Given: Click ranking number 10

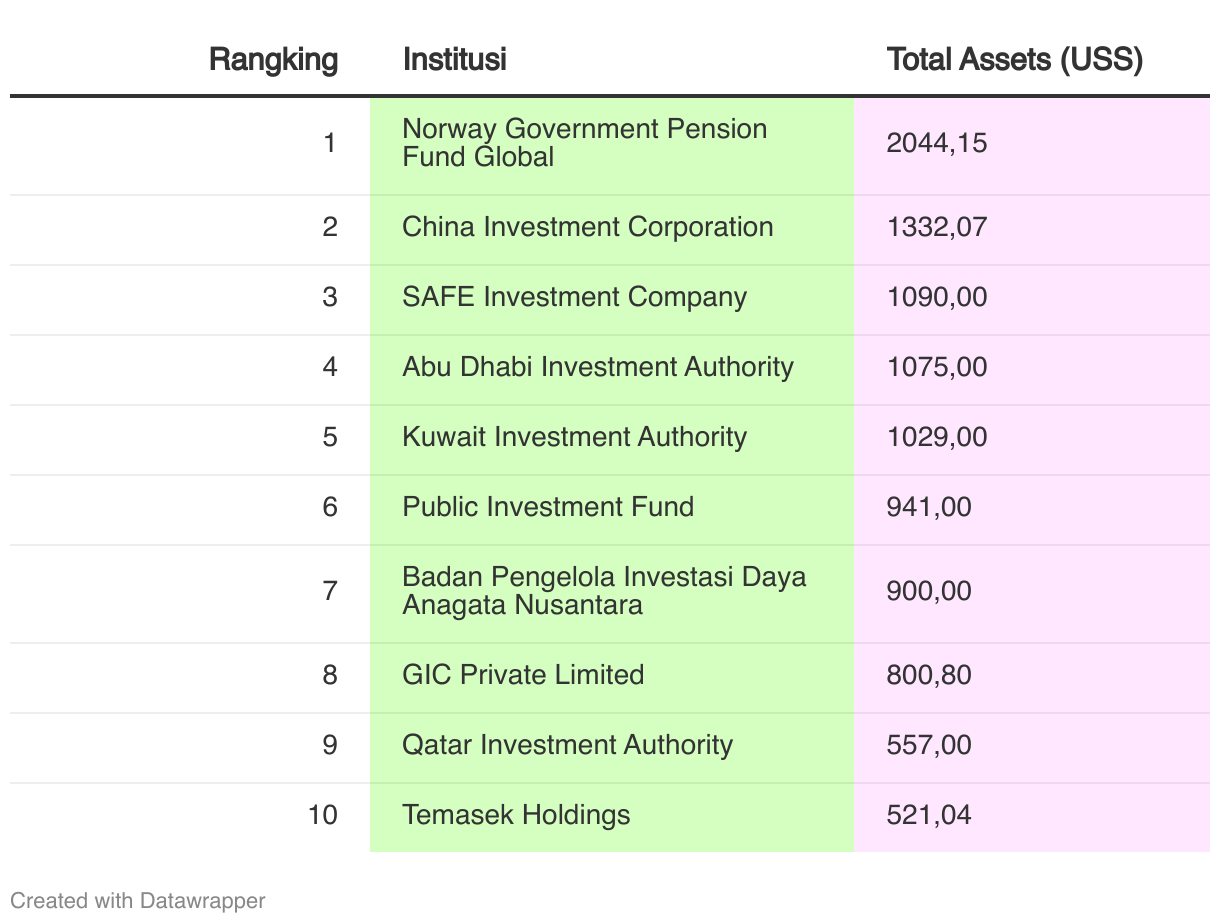Looking at the screenshot, I should click(323, 815).
